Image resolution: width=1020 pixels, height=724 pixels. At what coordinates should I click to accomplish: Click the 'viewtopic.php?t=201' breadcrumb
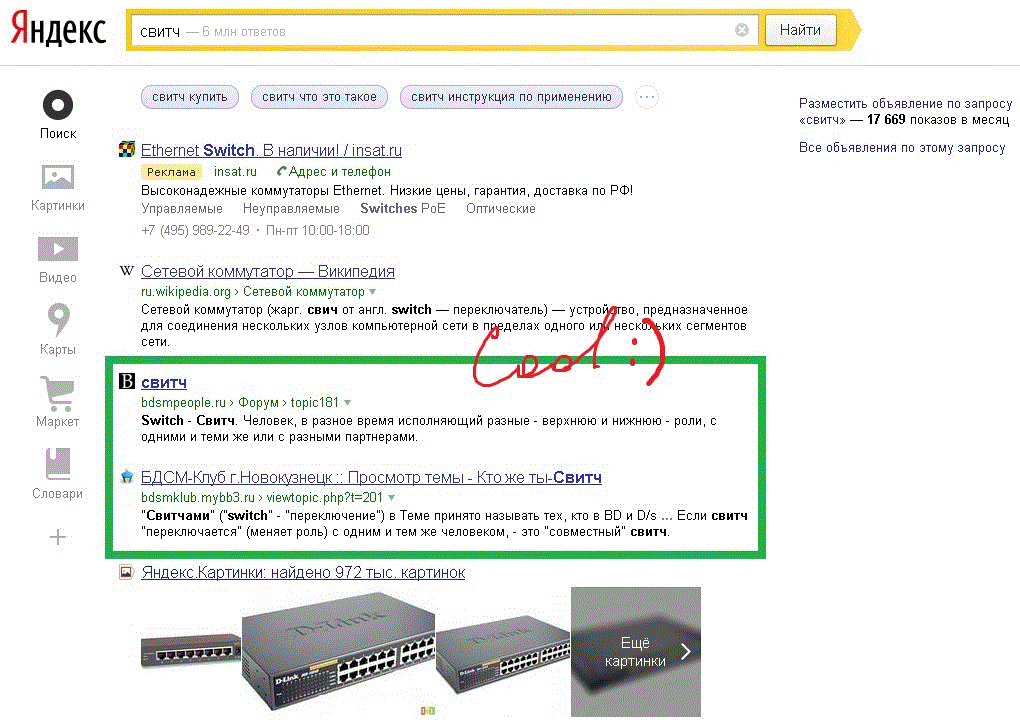pos(325,498)
